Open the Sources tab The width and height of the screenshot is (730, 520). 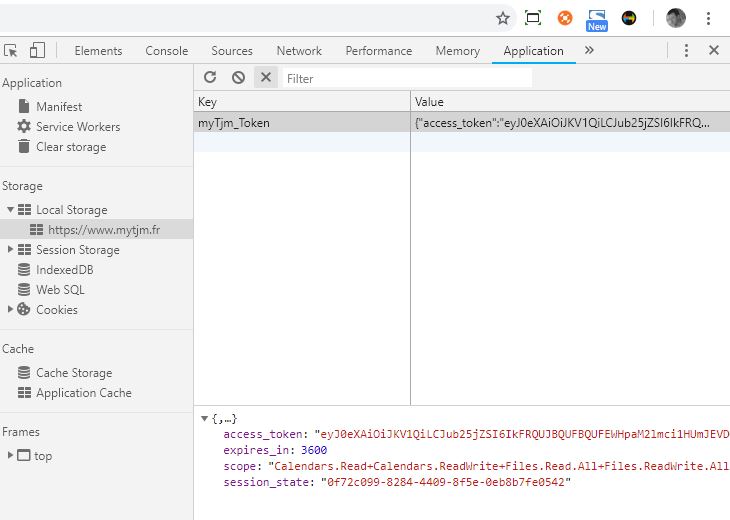[x=232, y=51]
